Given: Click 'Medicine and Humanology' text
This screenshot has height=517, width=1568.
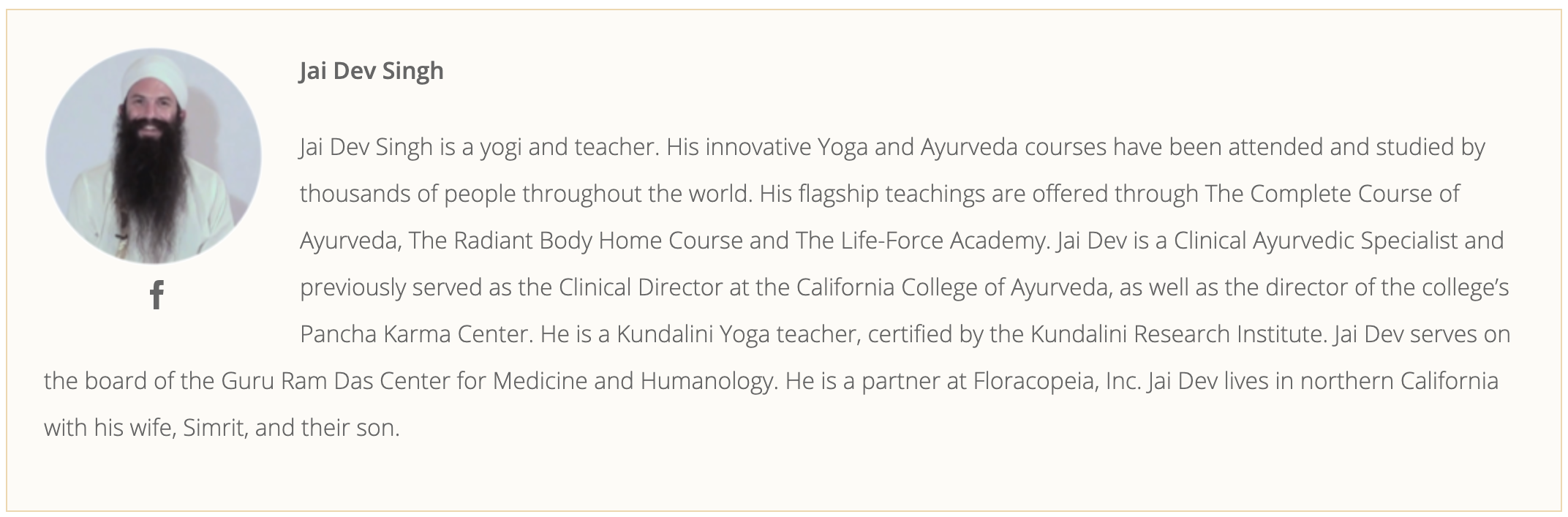Looking at the screenshot, I should pos(631,381).
